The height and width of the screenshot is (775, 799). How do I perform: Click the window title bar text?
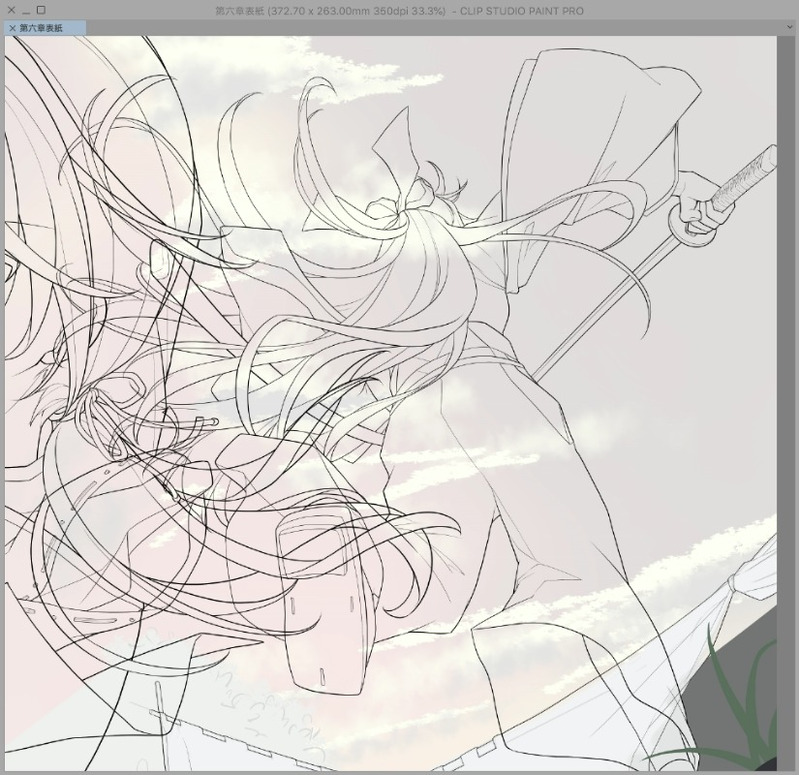click(x=400, y=11)
